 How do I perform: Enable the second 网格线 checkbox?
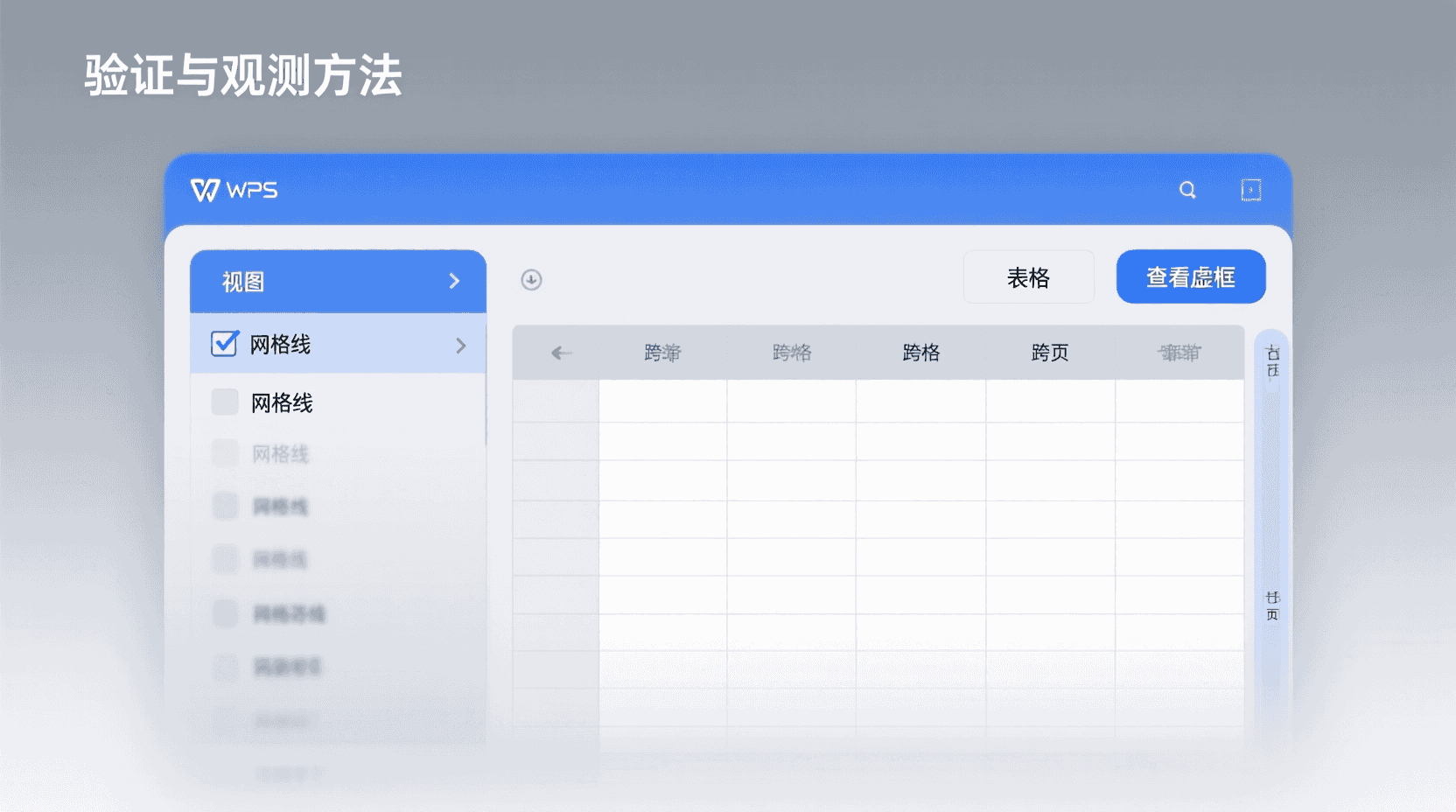click(x=224, y=402)
